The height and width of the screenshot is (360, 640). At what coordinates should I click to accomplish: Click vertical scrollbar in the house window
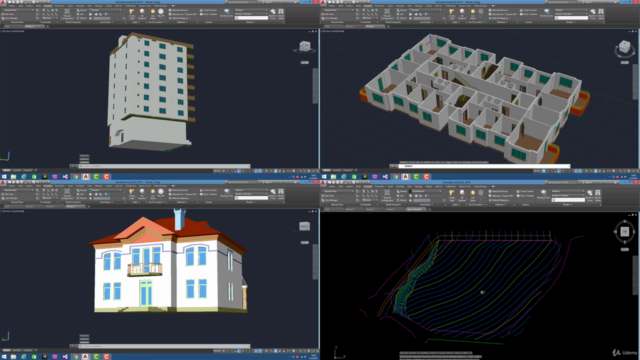pyautogui.click(x=315, y=262)
